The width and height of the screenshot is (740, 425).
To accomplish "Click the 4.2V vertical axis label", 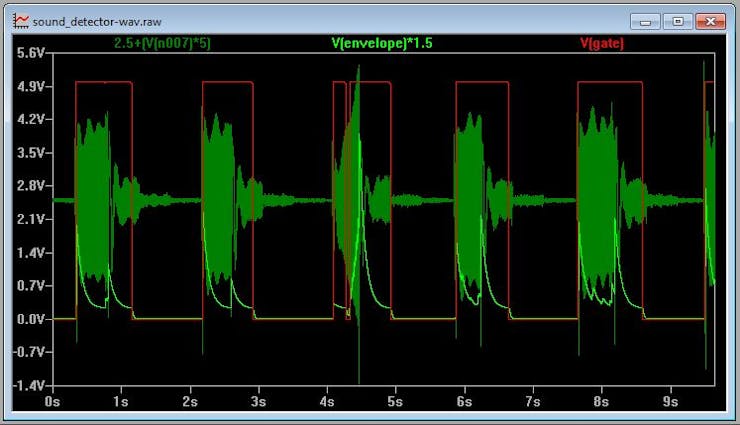I will tap(30, 119).
